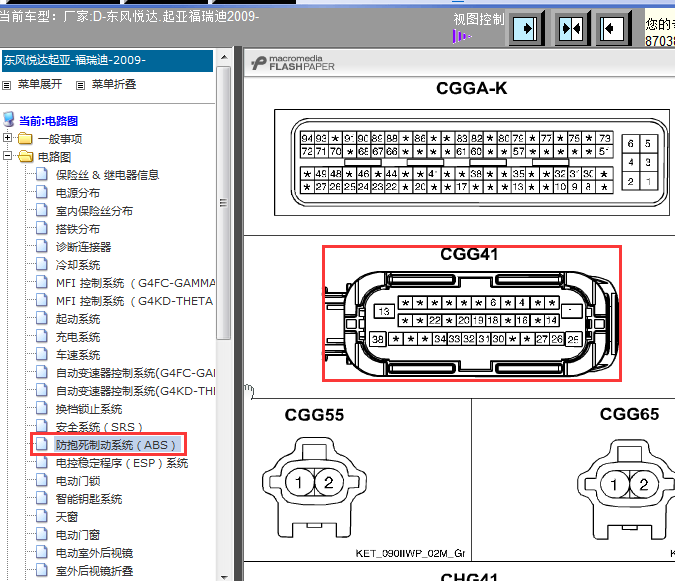Select 防抱死制动系统 (ABS) entry

116,445
